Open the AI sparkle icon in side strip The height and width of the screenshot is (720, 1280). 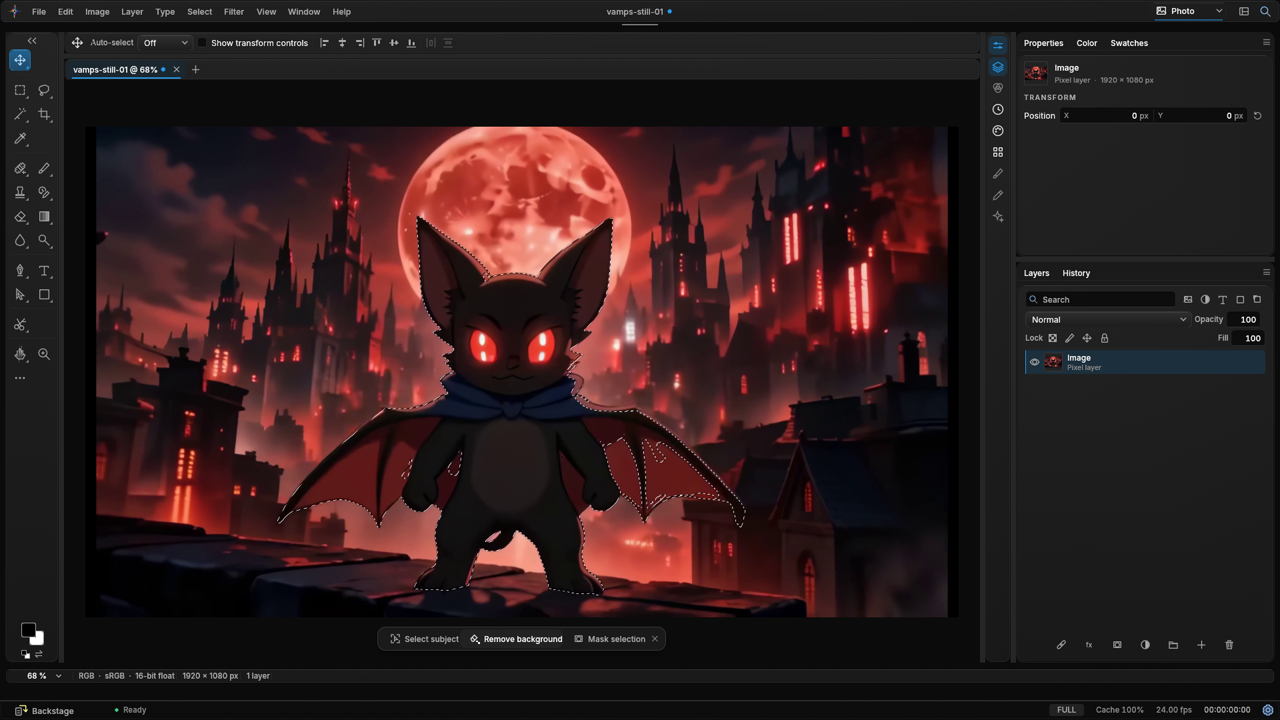point(998,217)
